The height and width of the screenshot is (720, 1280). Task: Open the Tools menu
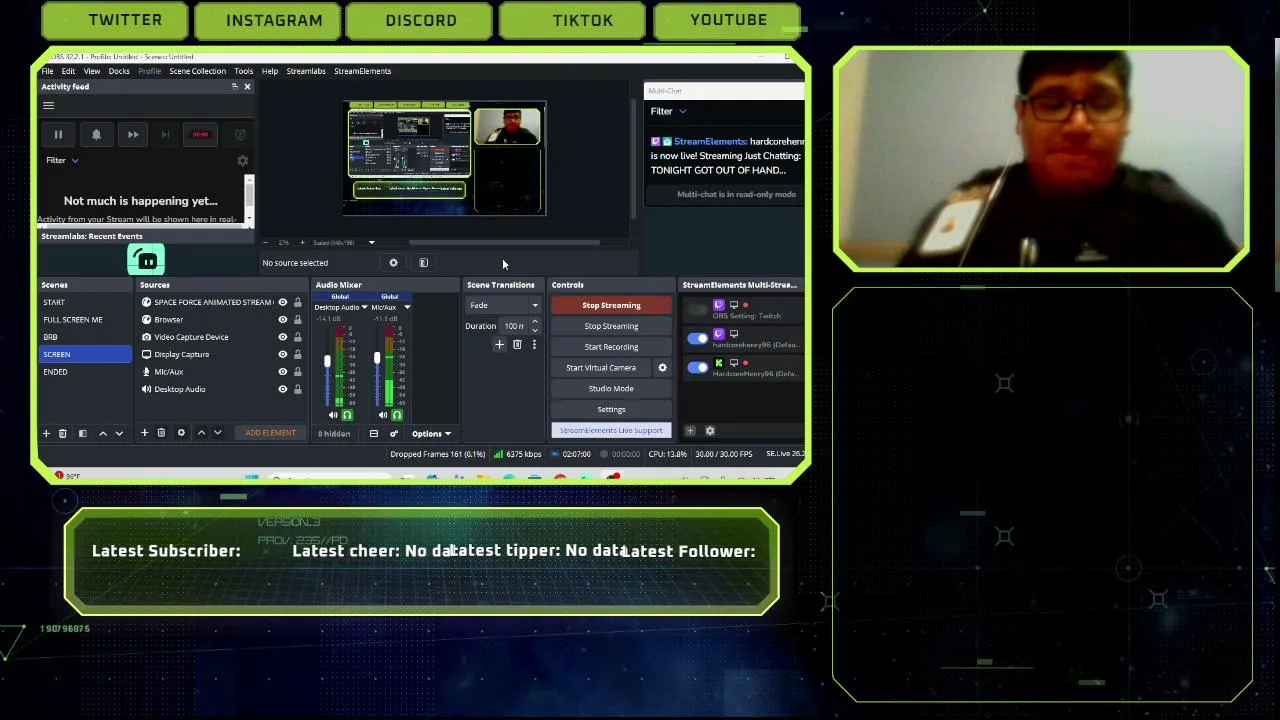pos(243,71)
